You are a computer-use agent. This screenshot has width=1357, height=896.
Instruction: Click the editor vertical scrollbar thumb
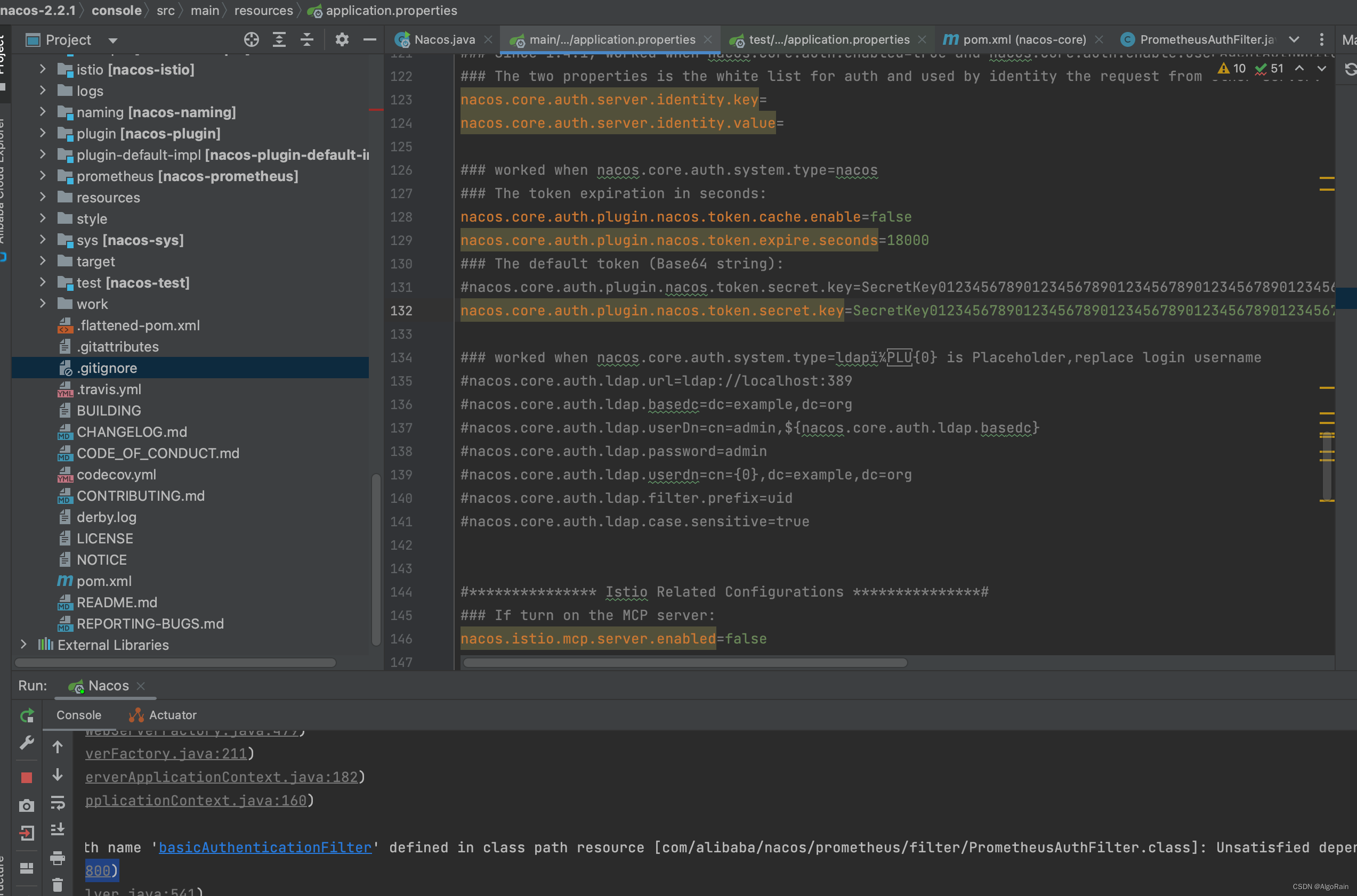point(1327,466)
